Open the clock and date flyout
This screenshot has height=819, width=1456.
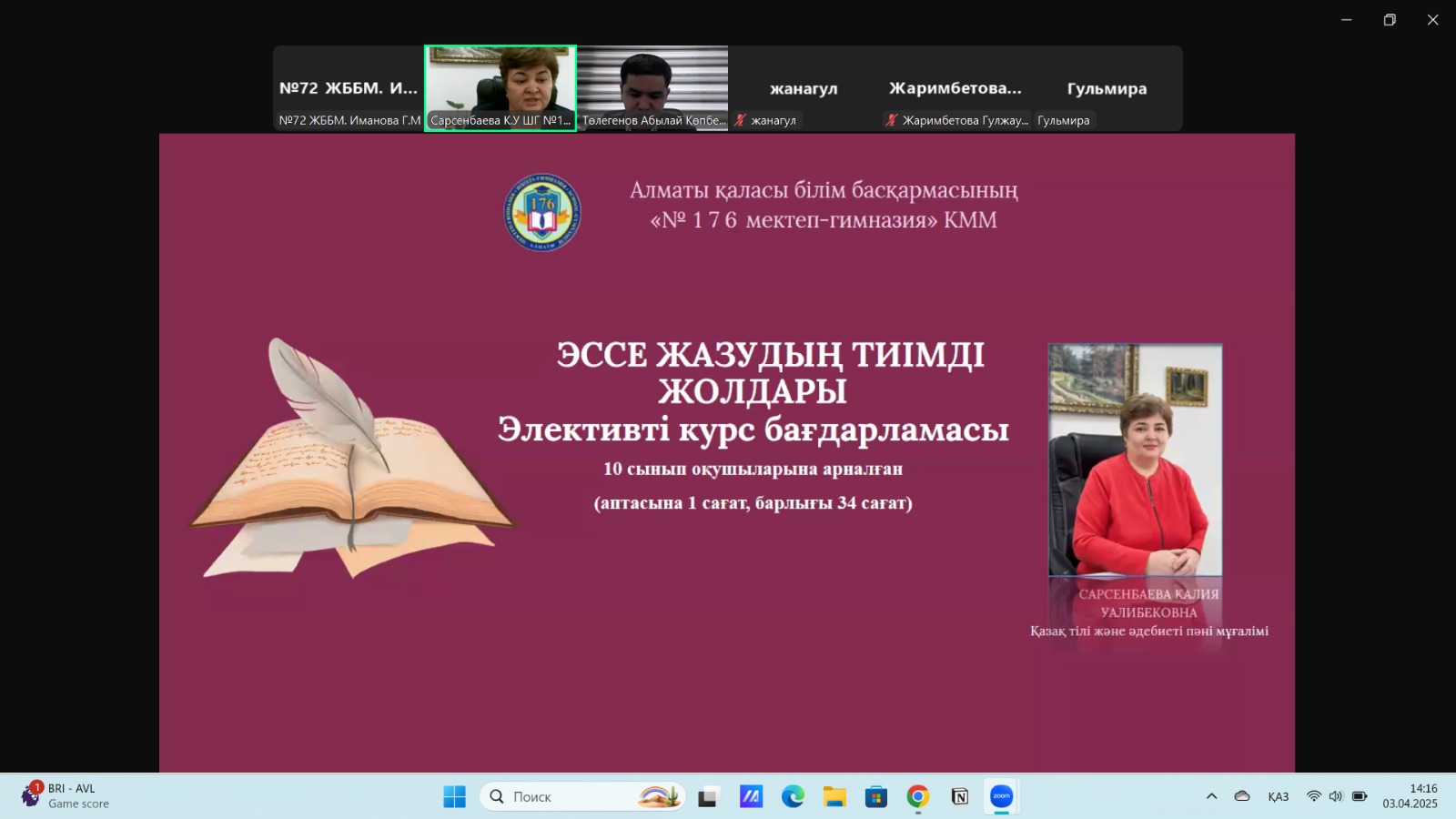(x=1410, y=796)
